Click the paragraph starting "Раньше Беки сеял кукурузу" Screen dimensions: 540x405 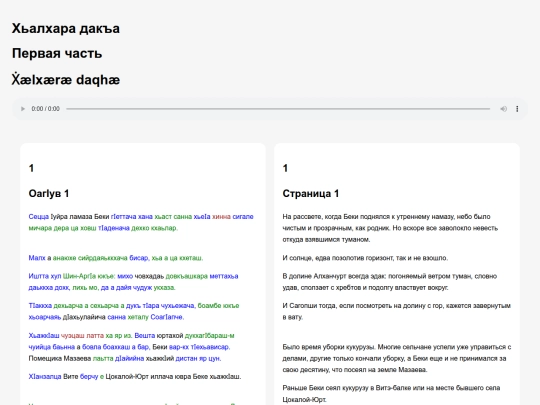click(391, 394)
